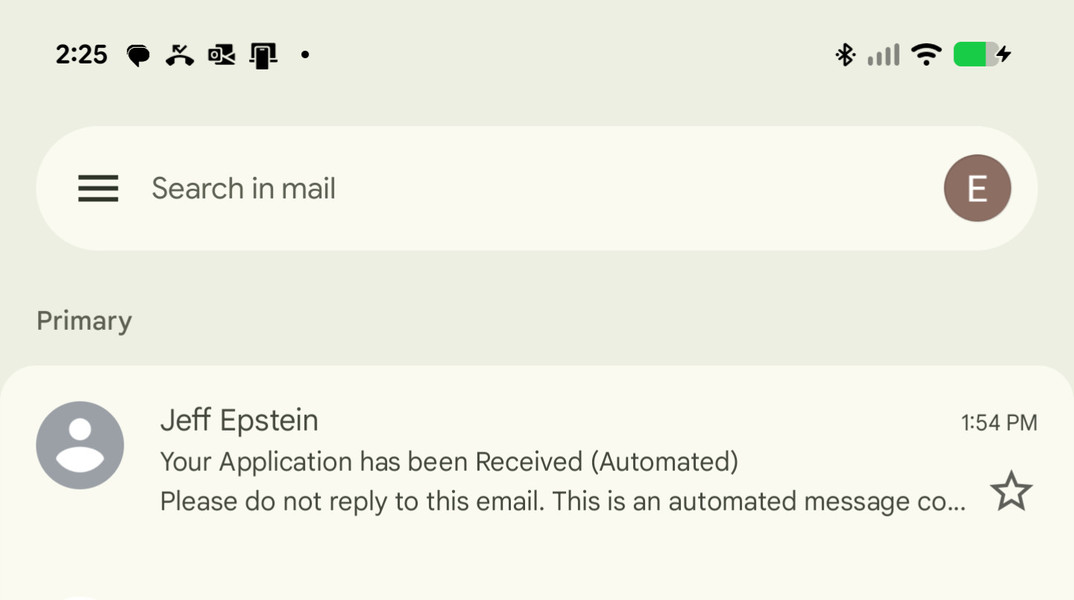
Task: Tap the Primary inbox category label
Action: [84, 321]
